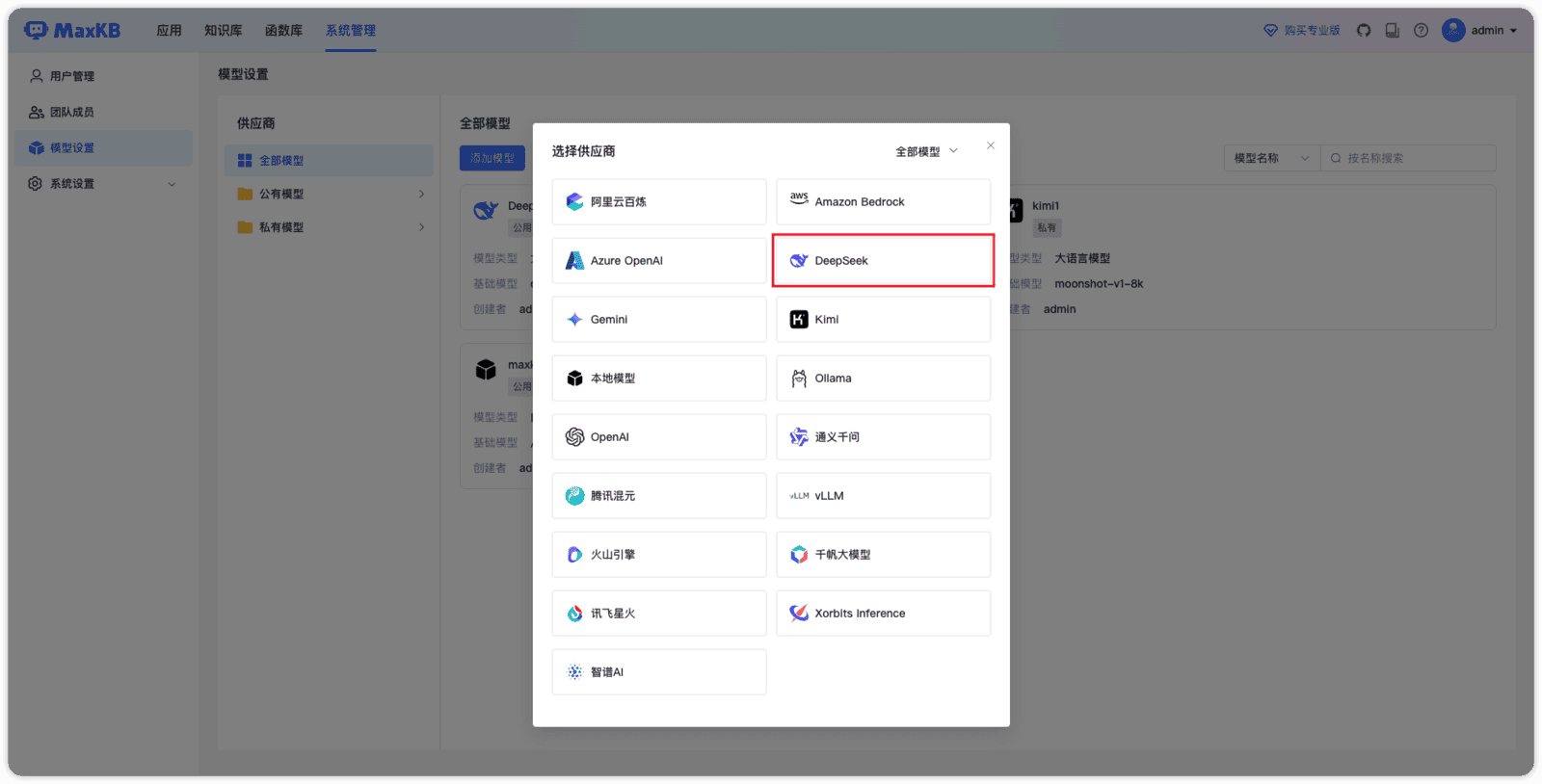This screenshot has height=784, width=1542.
Task: Click 系统设置 gear icon
Action: [x=36, y=184]
